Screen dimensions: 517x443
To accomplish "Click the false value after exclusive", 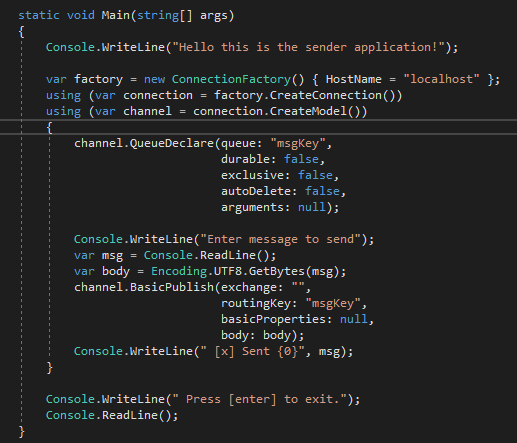I will (x=315, y=175).
